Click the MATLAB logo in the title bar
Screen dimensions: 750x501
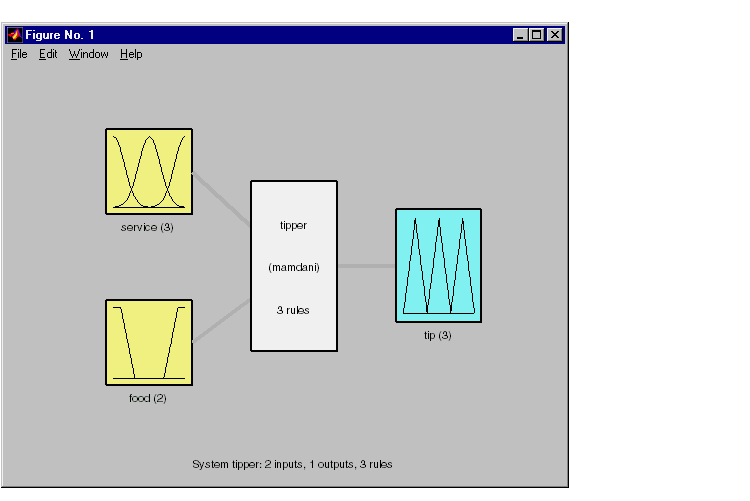(x=14, y=35)
